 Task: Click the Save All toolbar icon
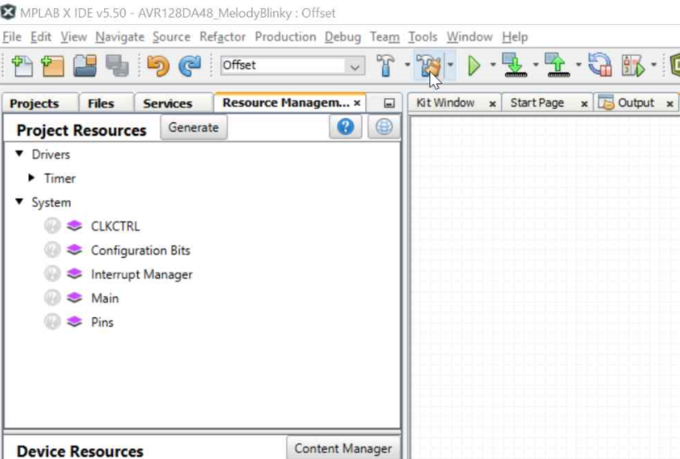[117, 66]
